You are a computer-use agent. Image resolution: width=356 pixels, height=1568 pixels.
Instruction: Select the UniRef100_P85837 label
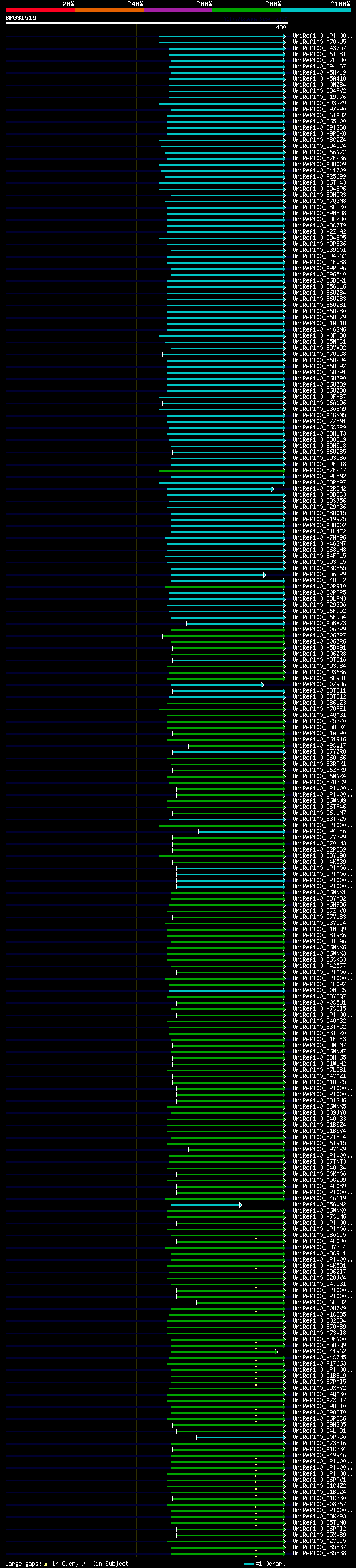[x=319, y=1547]
